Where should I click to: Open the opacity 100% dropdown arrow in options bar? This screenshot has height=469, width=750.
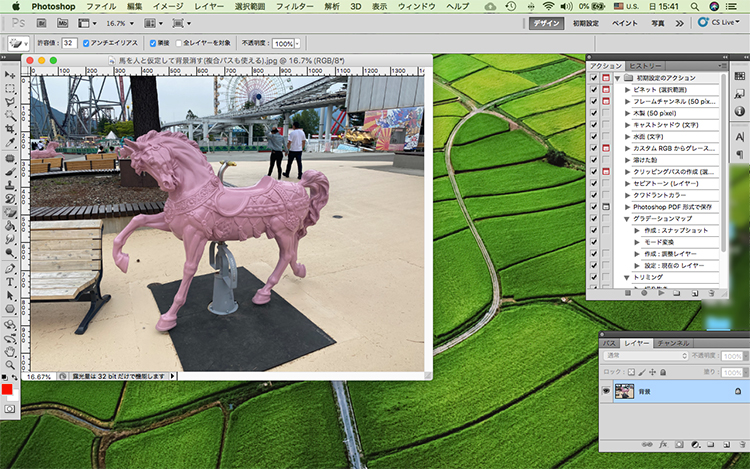pyautogui.click(x=298, y=44)
